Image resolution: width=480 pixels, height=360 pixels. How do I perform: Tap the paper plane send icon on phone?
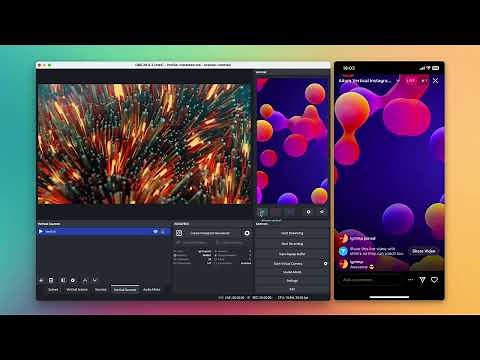pyautogui.click(x=422, y=280)
